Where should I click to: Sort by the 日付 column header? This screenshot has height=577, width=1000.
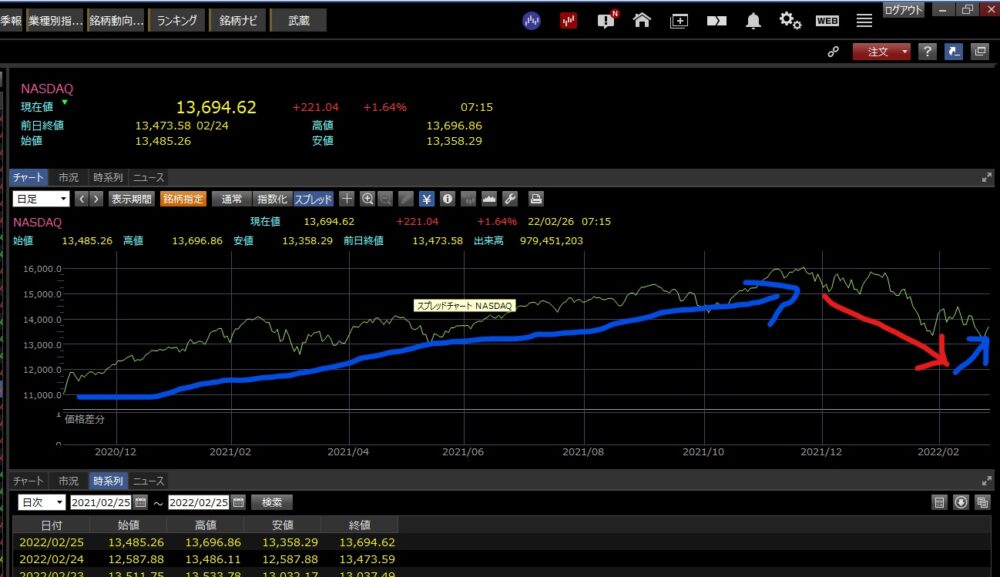point(52,525)
